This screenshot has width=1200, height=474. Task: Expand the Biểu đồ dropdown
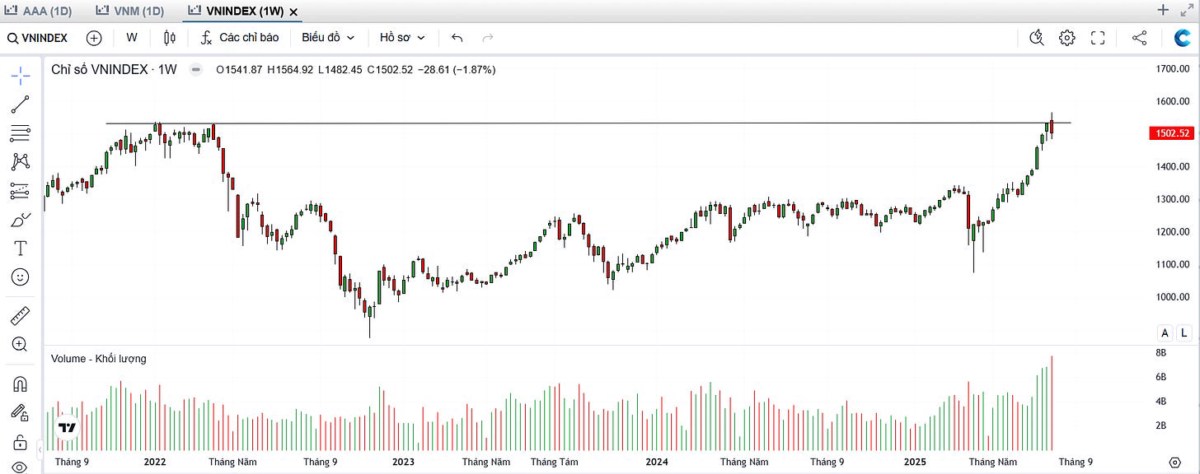[x=328, y=37]
